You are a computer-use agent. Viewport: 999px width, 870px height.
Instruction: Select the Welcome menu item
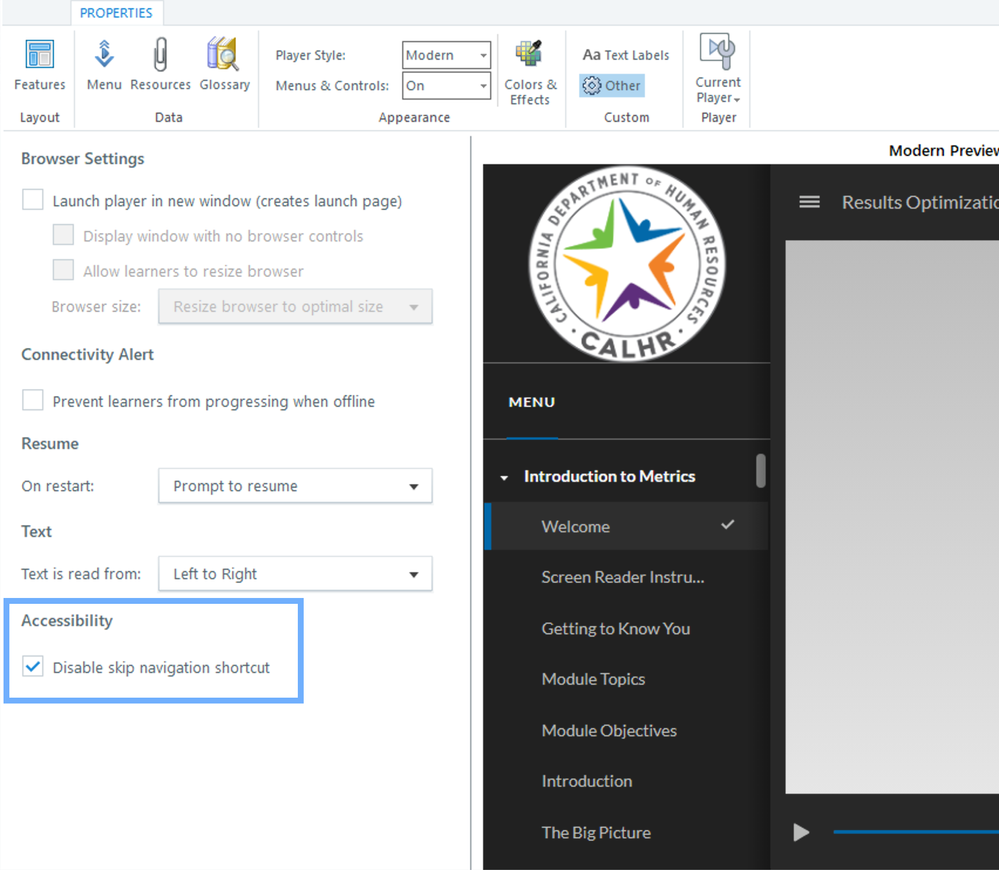point(626,526)
